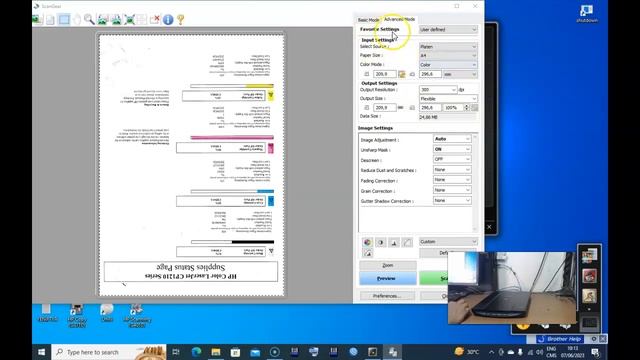
Task: Open the Preferences dialog button
Action: [x=387, y=296]
